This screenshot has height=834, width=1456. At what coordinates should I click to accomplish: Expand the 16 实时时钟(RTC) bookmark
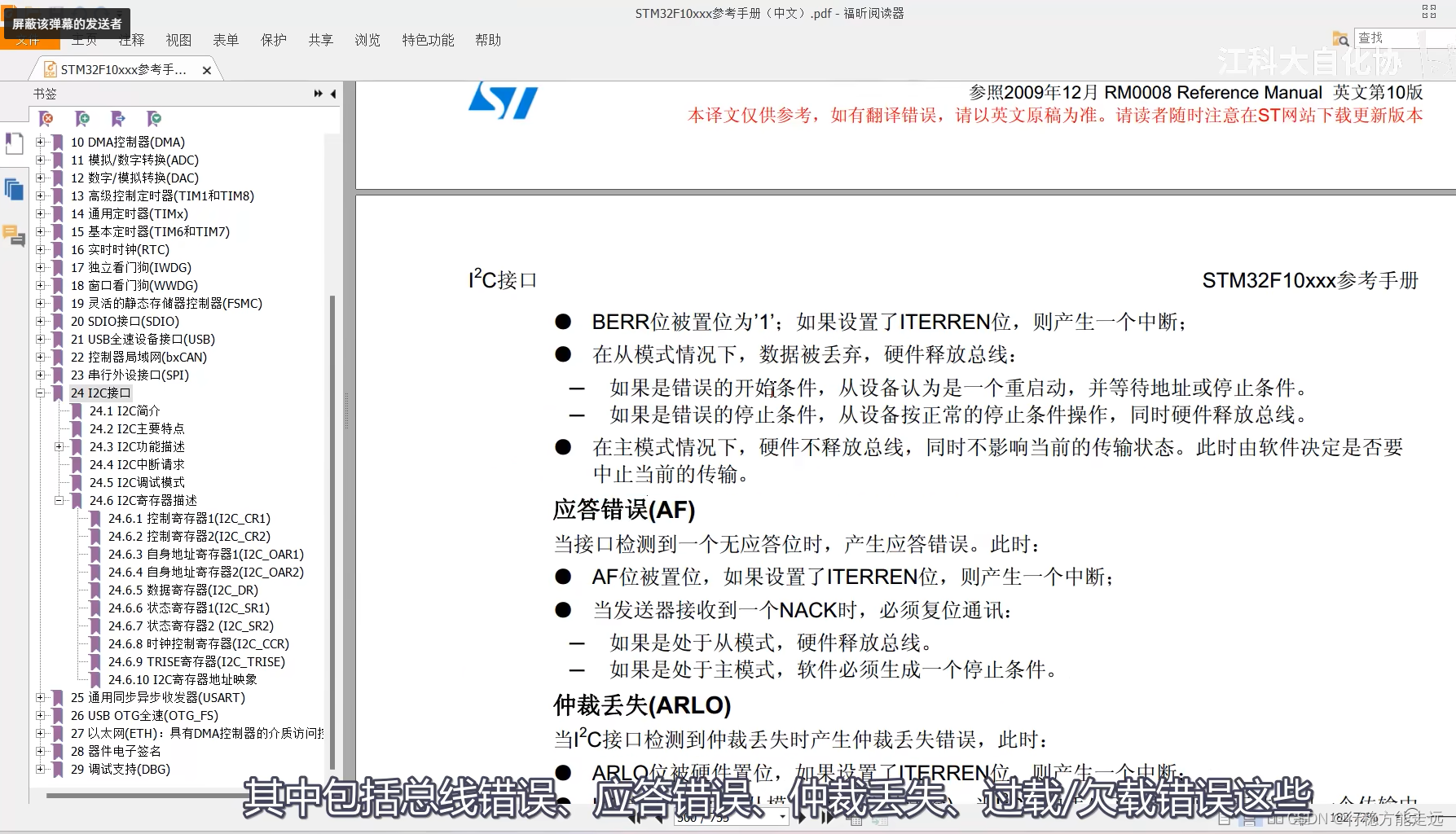point(40,249)
